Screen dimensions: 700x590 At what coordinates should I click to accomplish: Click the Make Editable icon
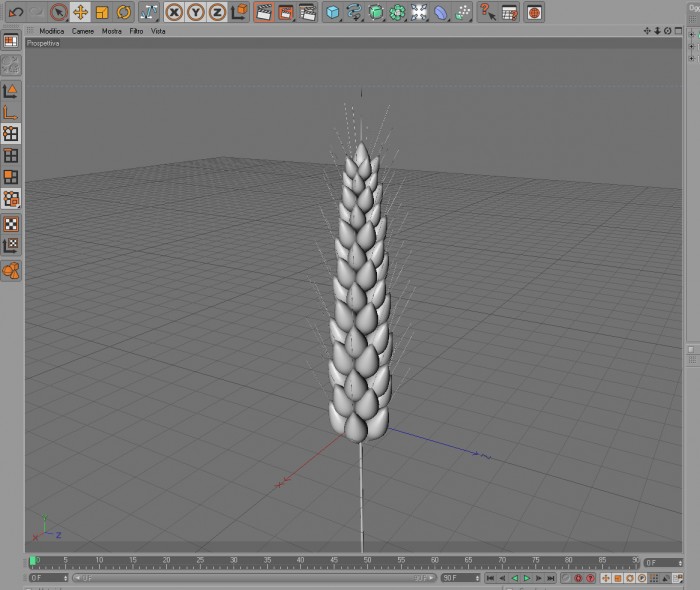point(11,65)
